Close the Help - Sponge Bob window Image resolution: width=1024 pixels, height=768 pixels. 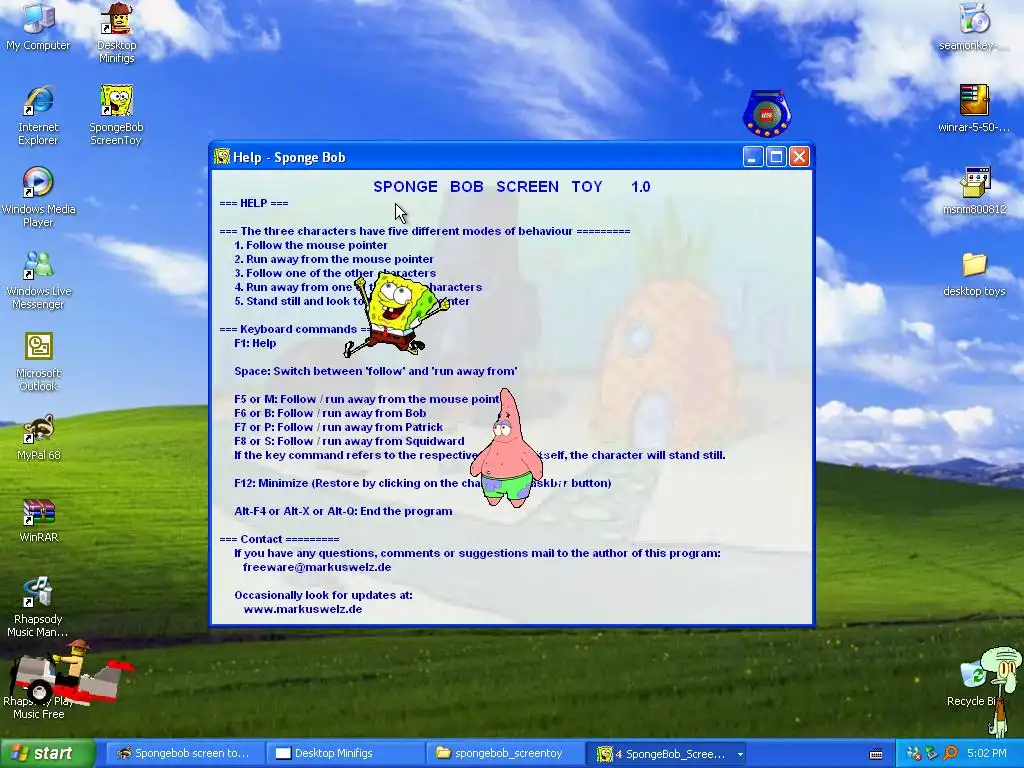click(x=799, y=157)
